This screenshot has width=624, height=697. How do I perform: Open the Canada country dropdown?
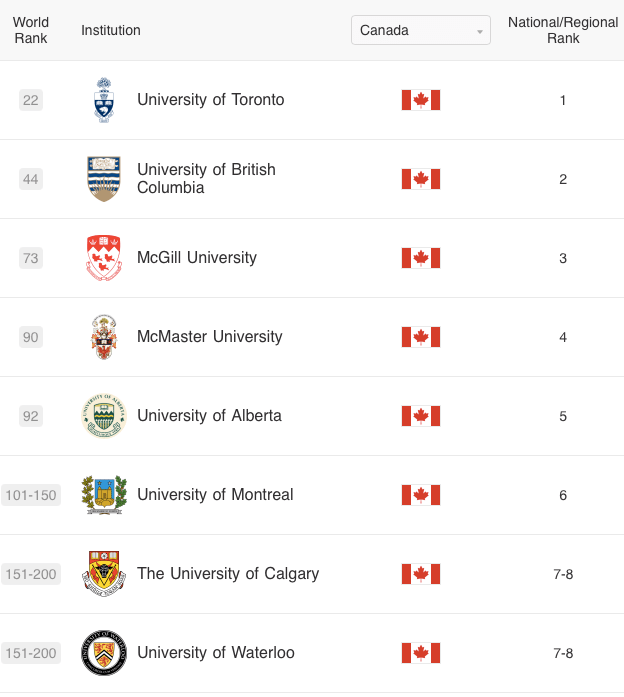[x=420, y=30]
